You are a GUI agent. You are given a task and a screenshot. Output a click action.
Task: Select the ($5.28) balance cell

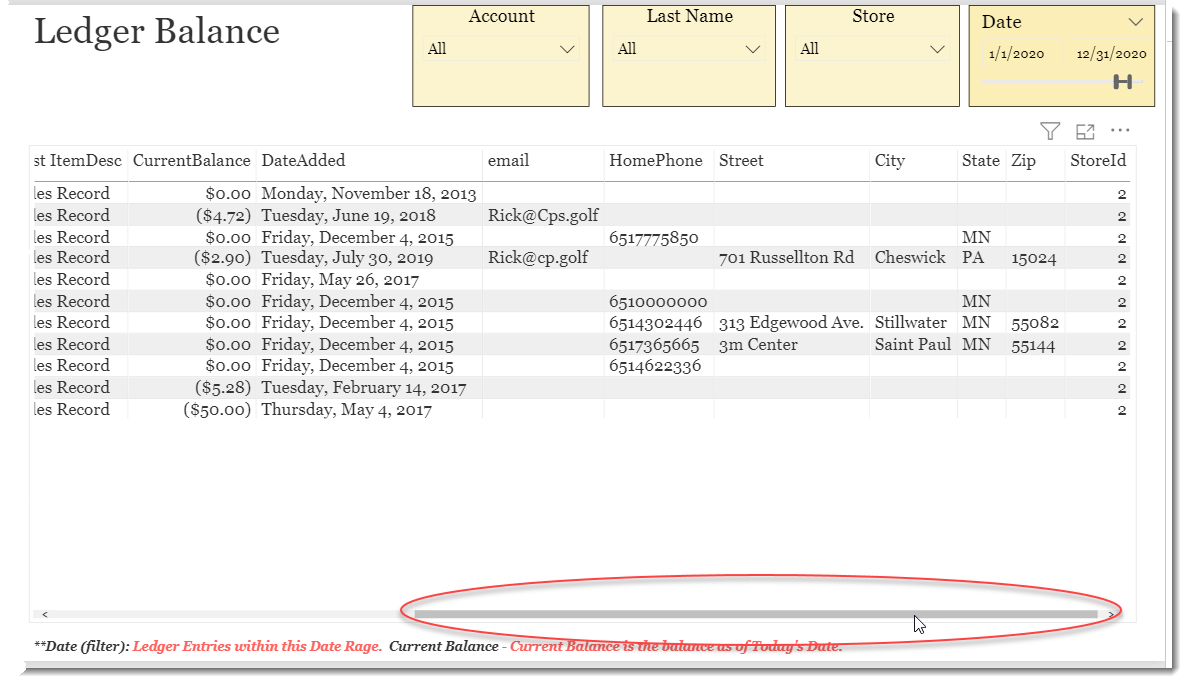click(223, 388)
